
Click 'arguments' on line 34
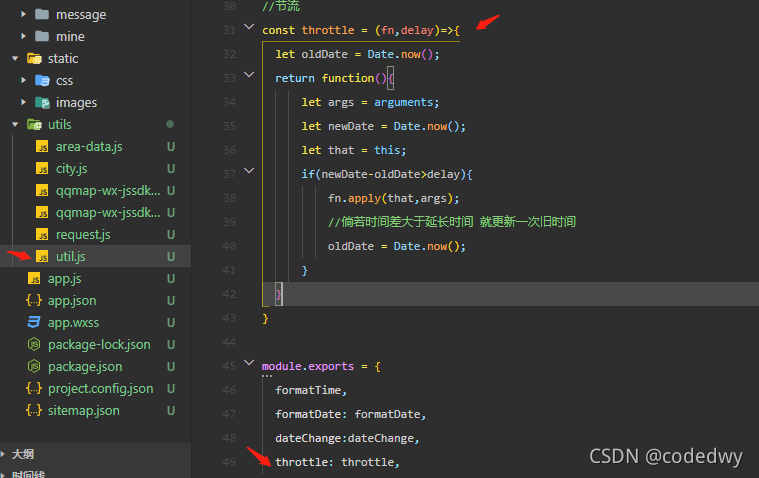click(404, 102)
